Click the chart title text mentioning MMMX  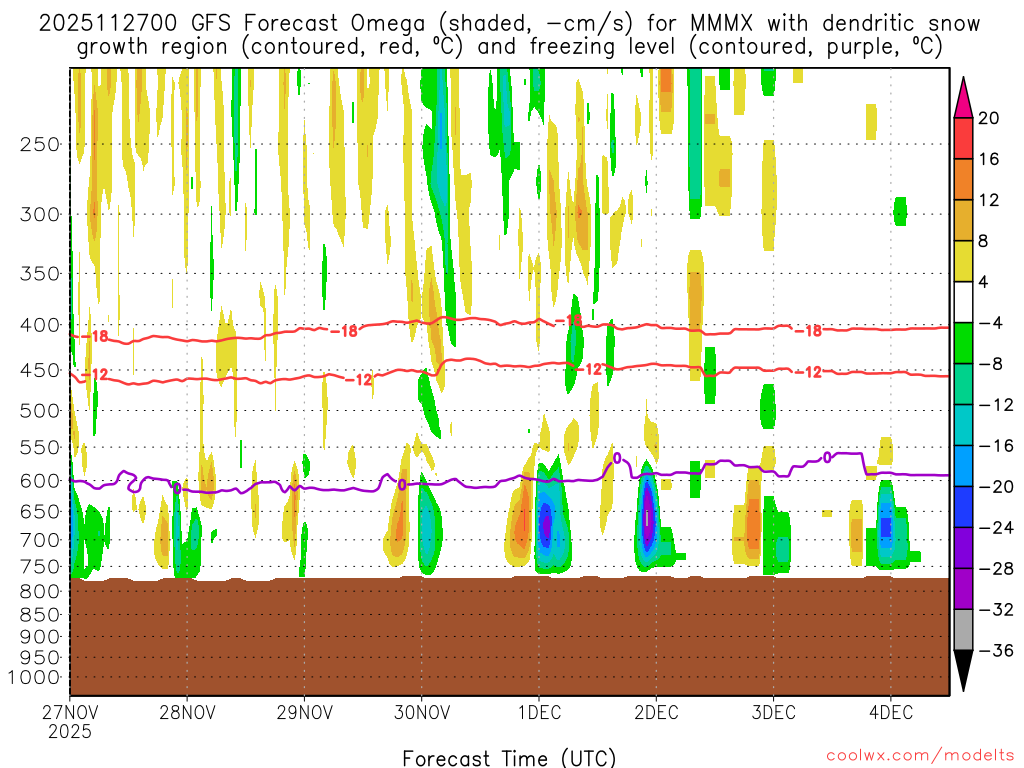(x=510, y=24)
